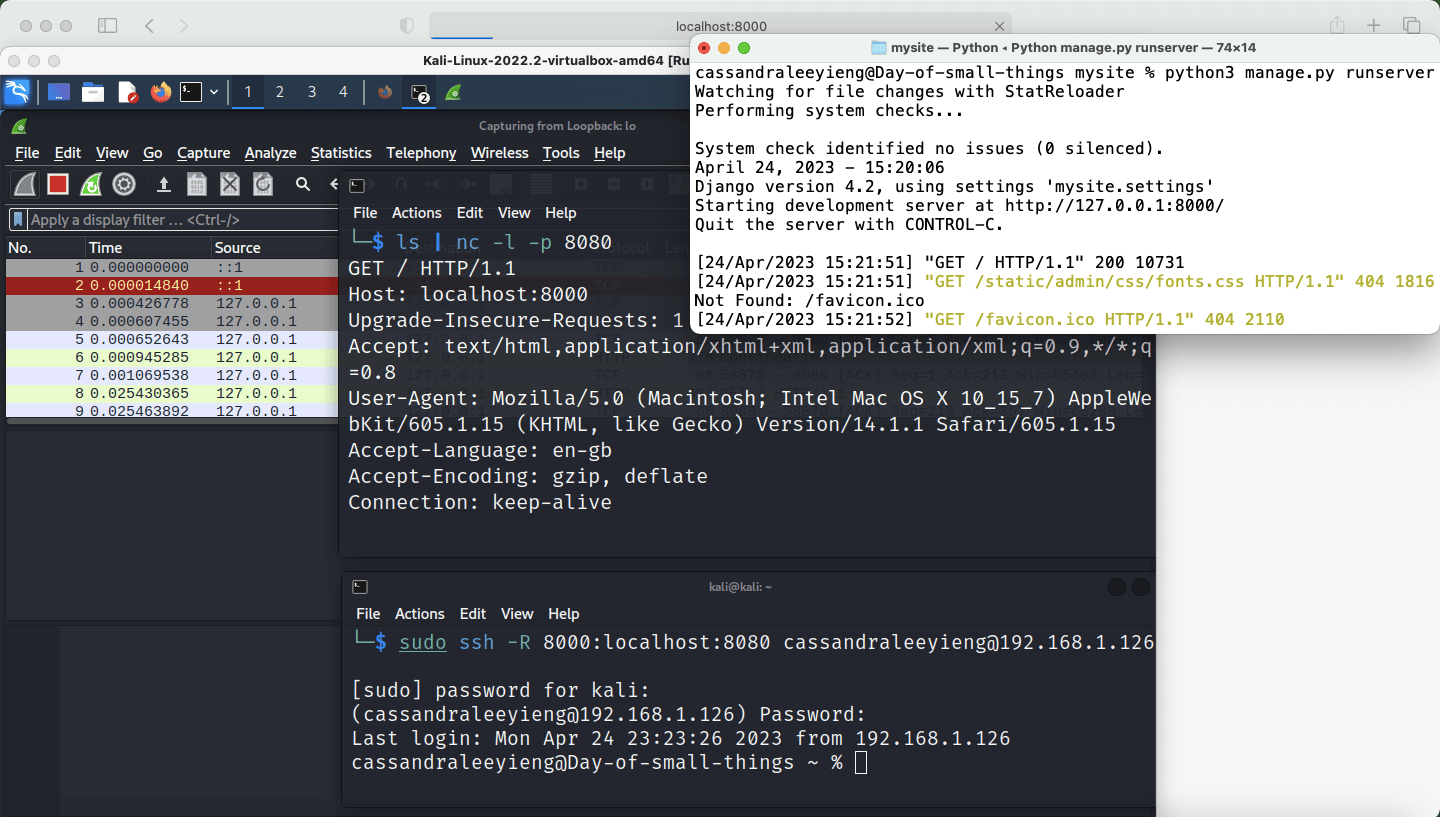The width and height of the screenshot is (1440, 817).
Task: Launch Firefox from the Kali panel launcher
Action: click(x=161, y=92)
